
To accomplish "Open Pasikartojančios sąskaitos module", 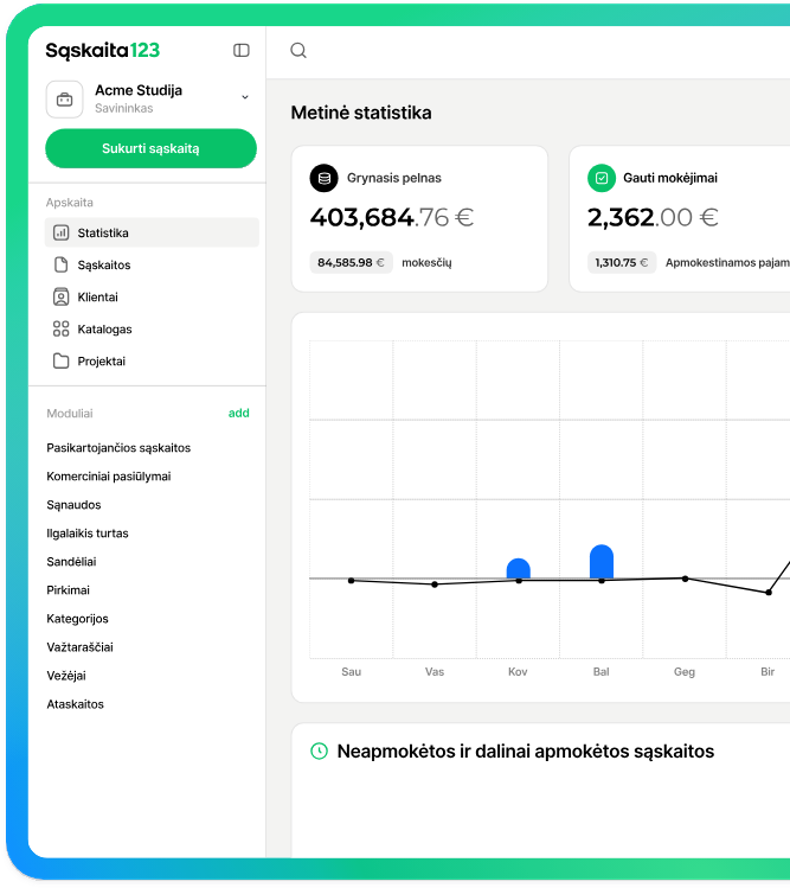I will [x=118, y=448].
